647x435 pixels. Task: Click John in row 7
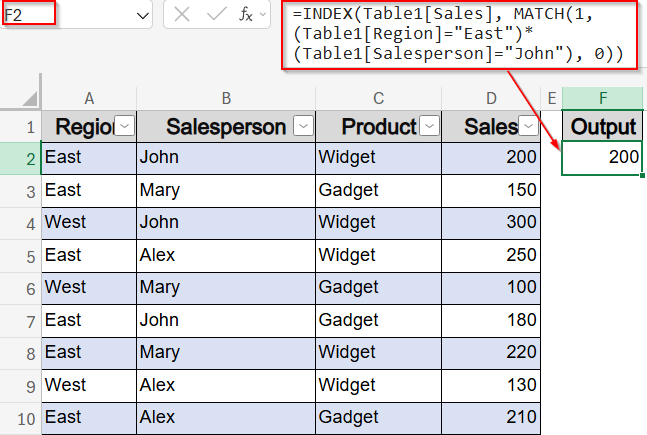226,321
